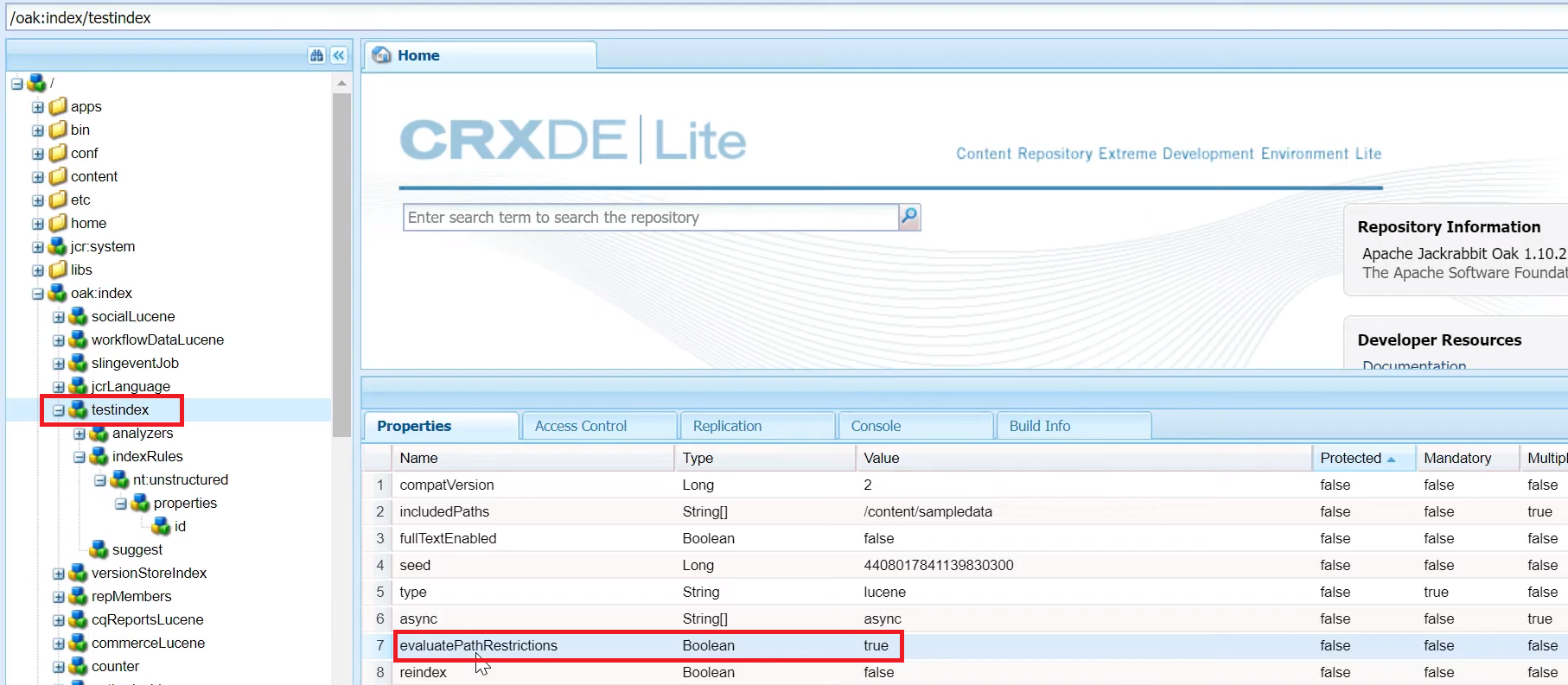Sort by the Name column header

pos(532,458)
